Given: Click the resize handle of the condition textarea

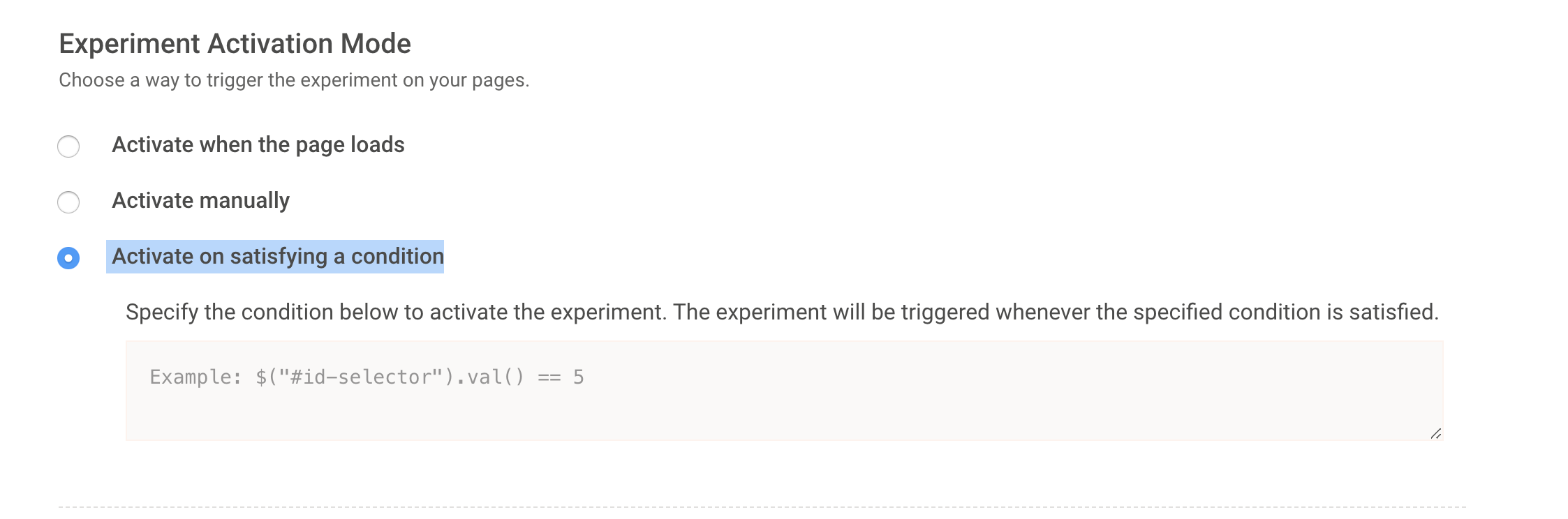Looking at the screenshot, I should 1435,434.
